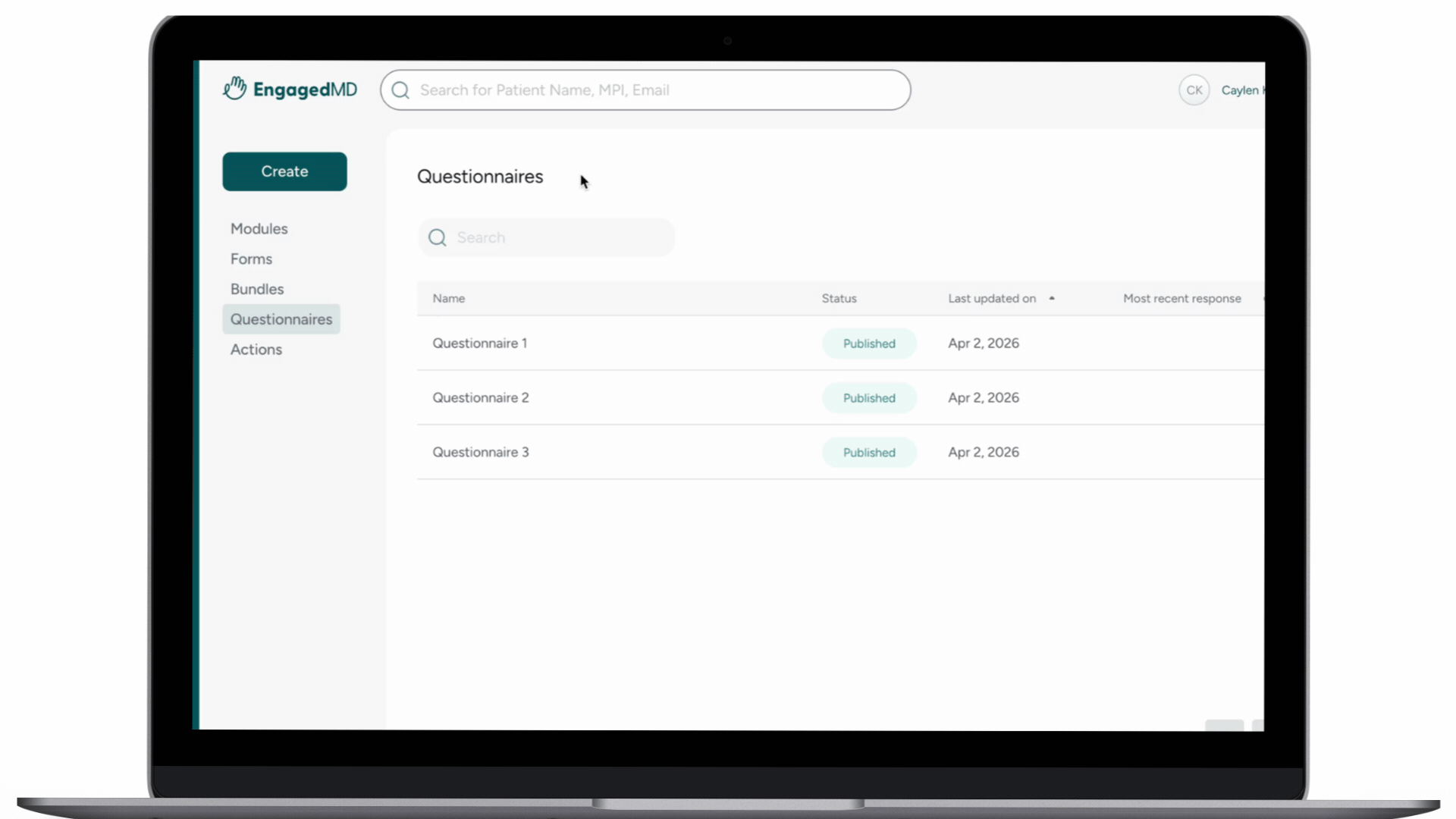Go to Forms in the sidebar

point(251,259)
